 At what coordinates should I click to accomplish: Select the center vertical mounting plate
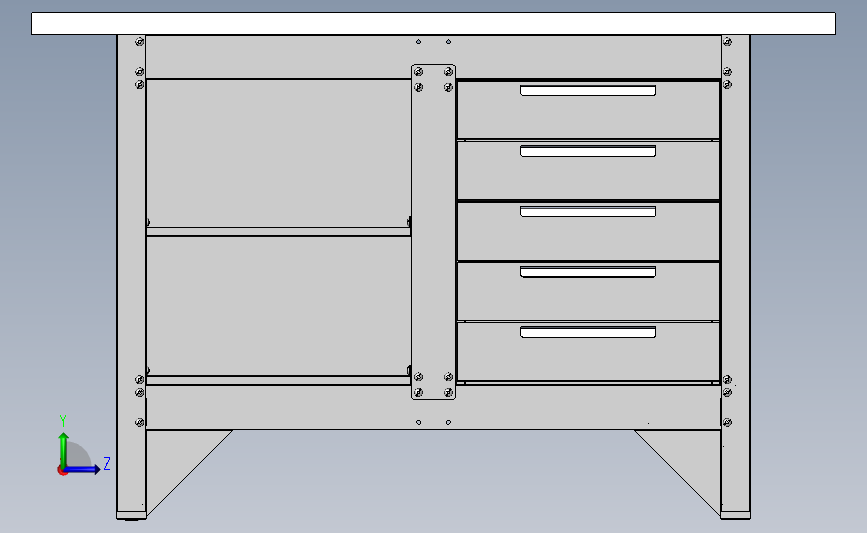(x=434, y=232)
